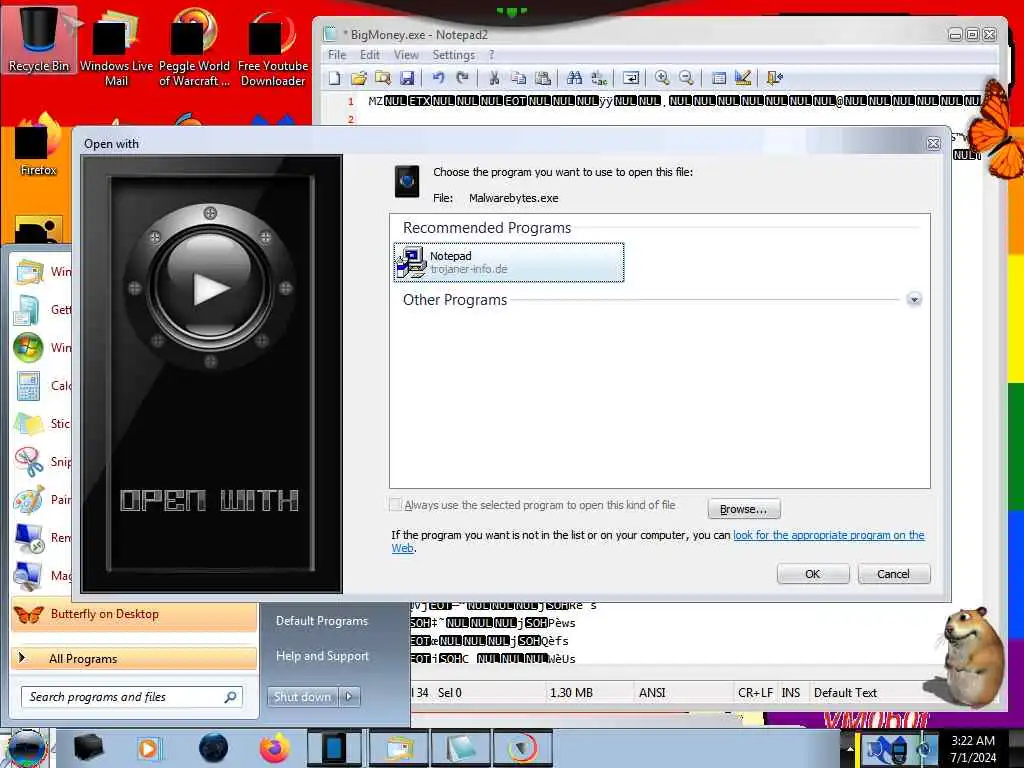Click the Open file folder icon in Notepad2

pyautogui.click(x=359, y=78)
